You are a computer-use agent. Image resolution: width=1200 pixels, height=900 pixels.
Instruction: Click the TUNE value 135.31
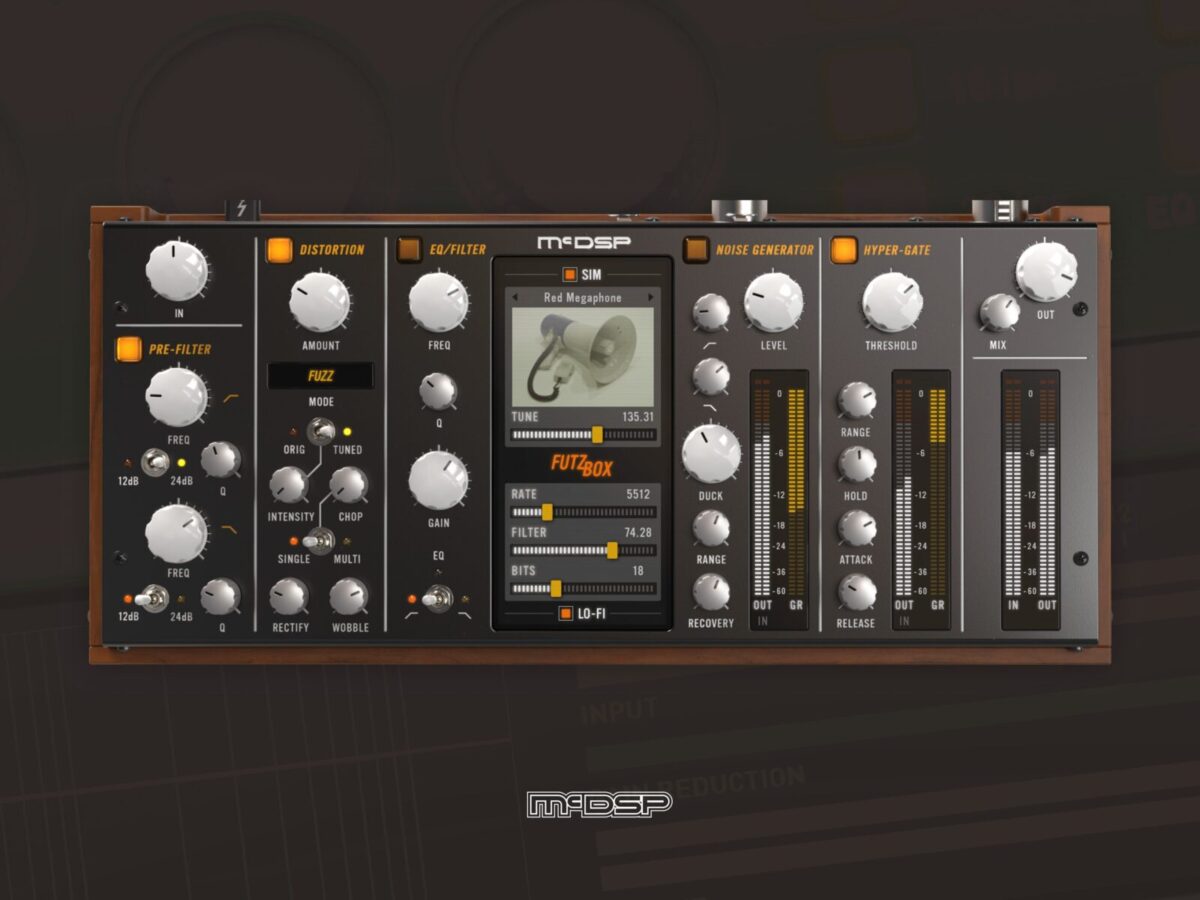point(637,416)
